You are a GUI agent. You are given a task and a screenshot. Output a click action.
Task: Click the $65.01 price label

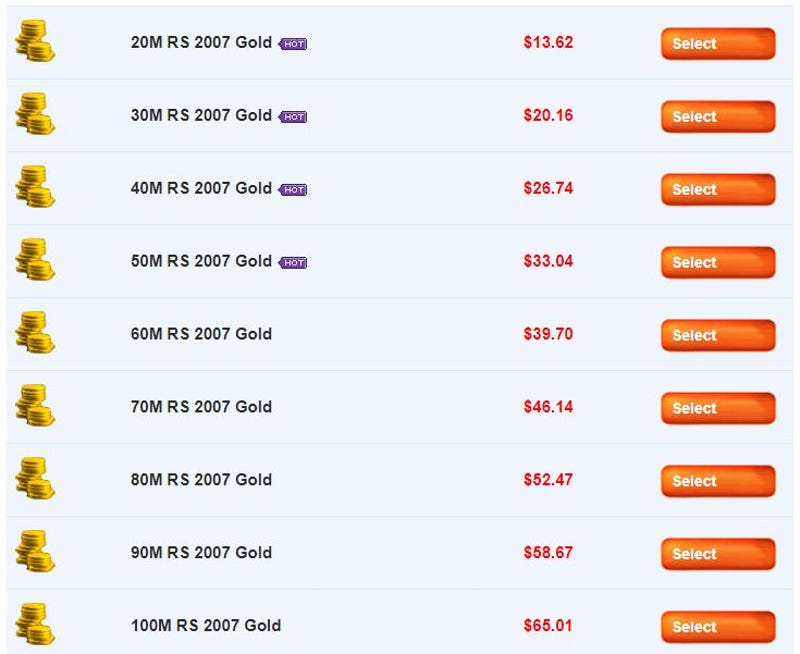coord(548,625)
